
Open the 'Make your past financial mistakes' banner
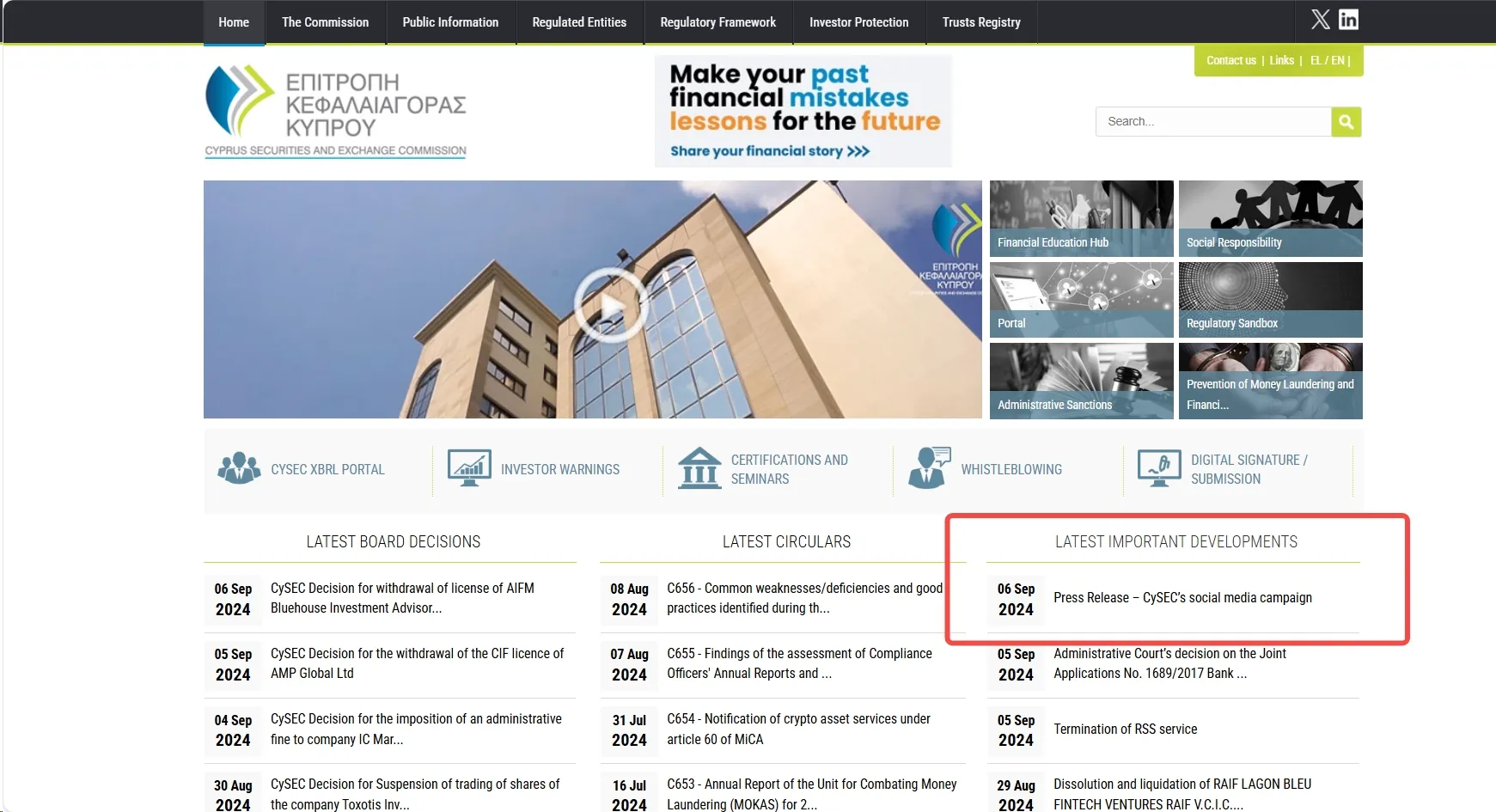pyautogui.click(x=803, y=111)
